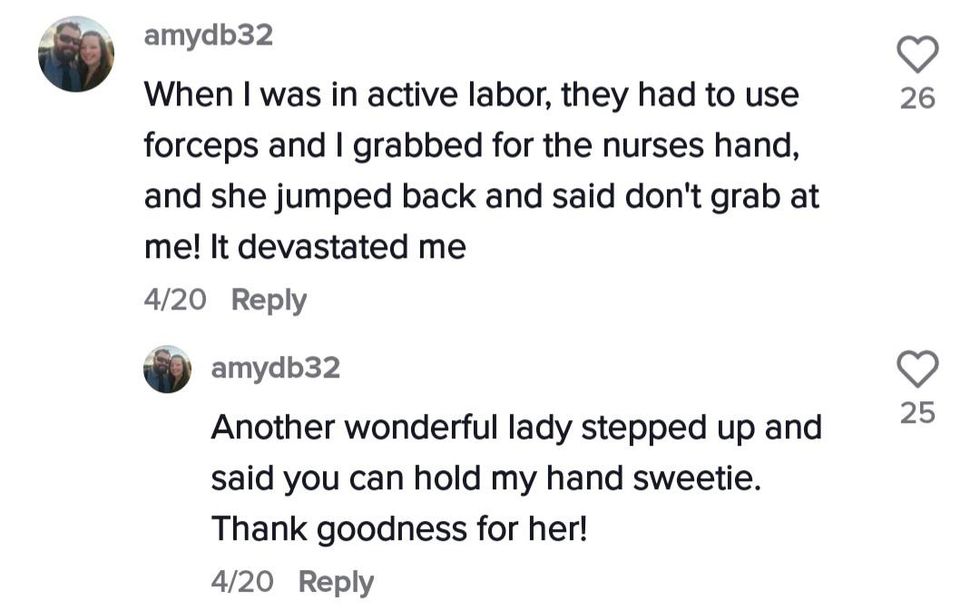This screenshot has width=980, height=612.
Task: Like the reply about the wonderful lady
Action: (x=917, y=369)
